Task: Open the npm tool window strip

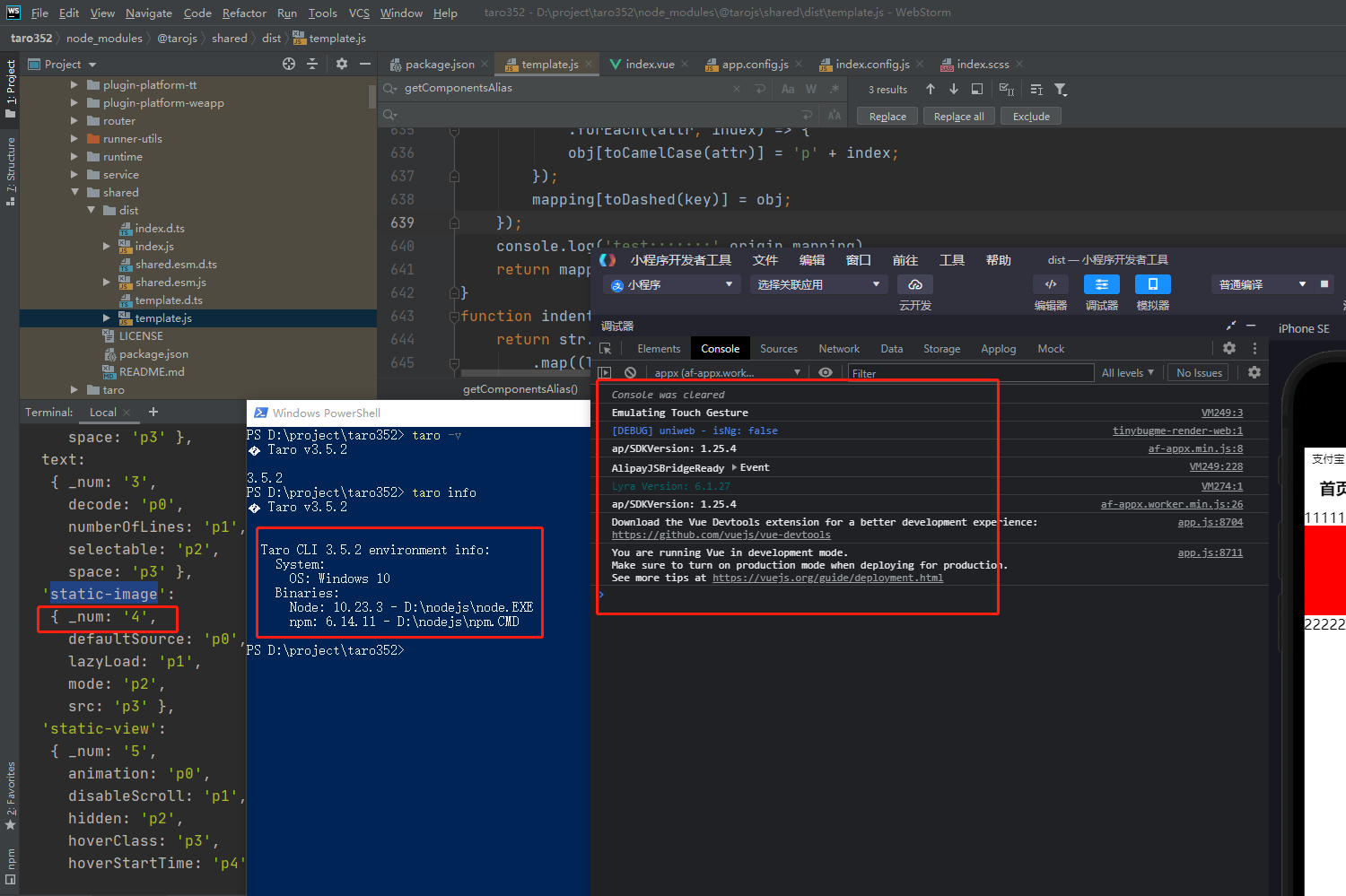Action: point(11,866)
